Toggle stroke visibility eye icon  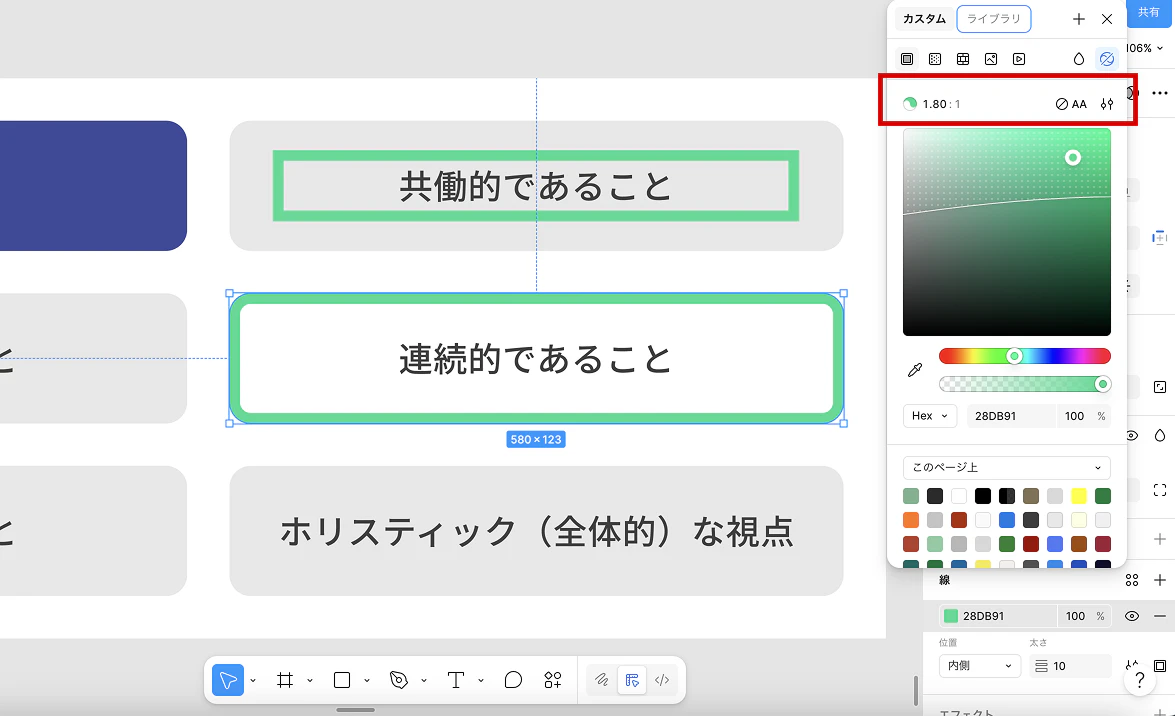(x=1132, y=616)
